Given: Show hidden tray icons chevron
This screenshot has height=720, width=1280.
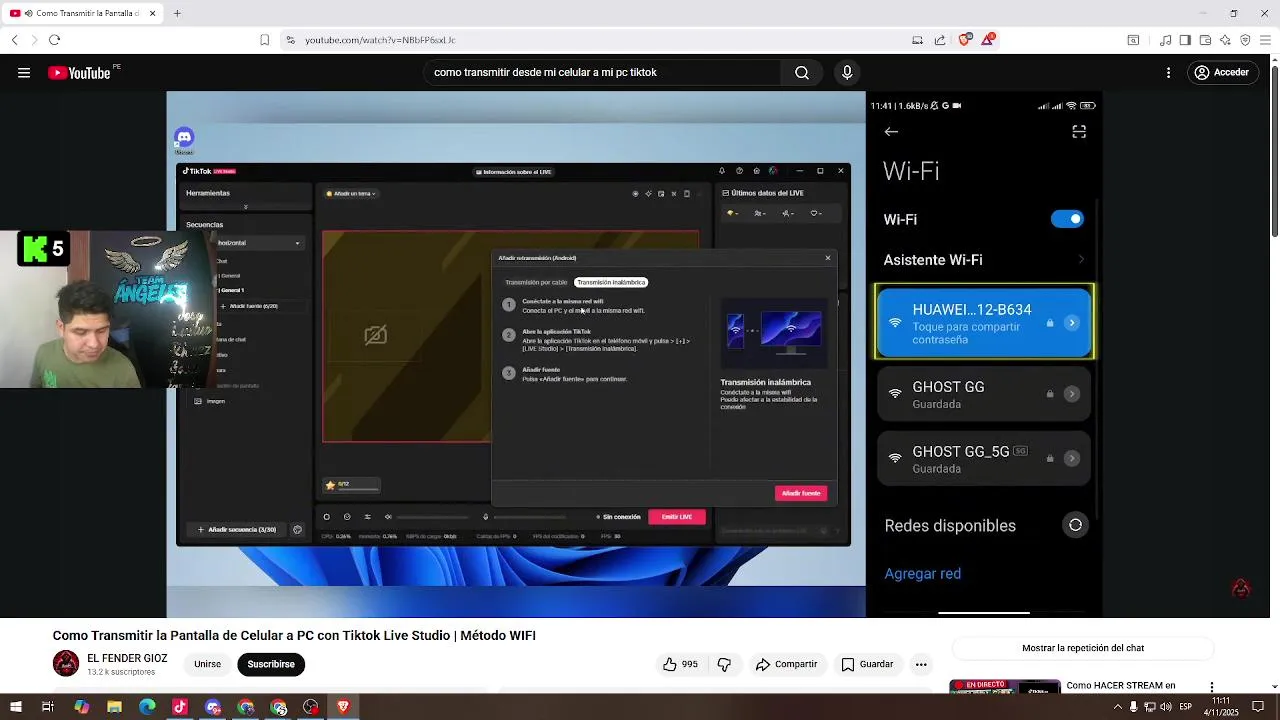Looking at the screenshot, I should (x=1118, y=707).
